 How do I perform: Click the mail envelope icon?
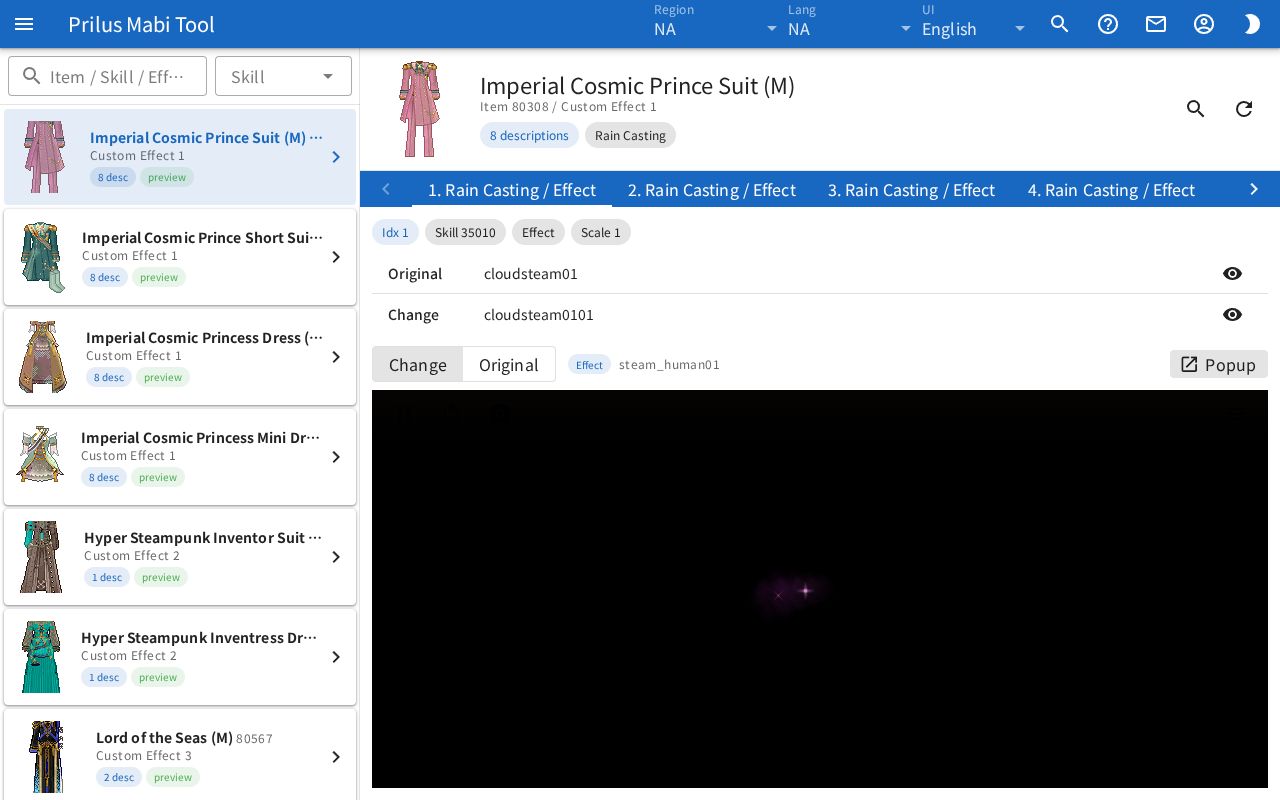click(1156, 24)
